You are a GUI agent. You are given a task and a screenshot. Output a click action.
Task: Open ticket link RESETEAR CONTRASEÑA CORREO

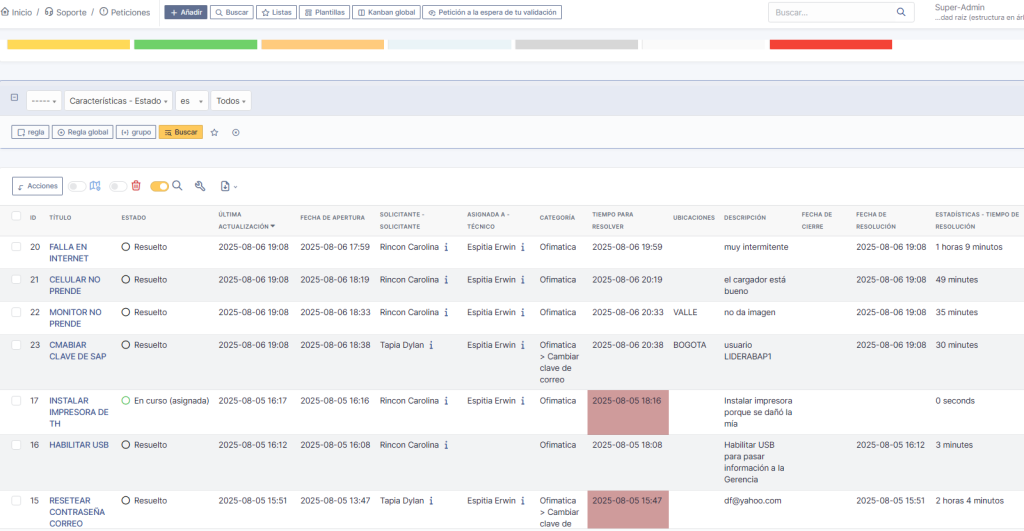pos(77,512)
